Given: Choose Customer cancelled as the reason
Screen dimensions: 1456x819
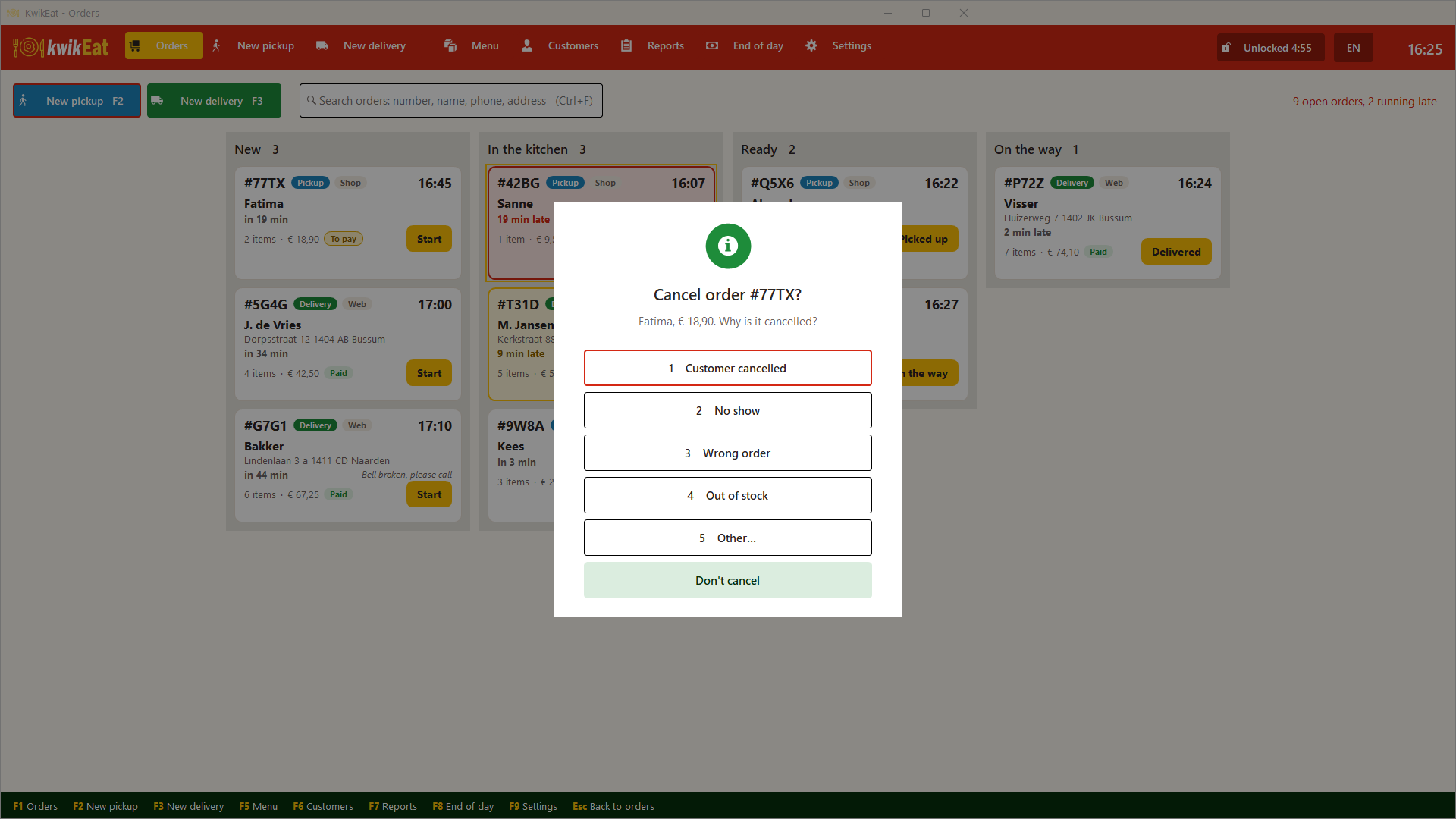Looking at the screenshot, I should (728, 368).
